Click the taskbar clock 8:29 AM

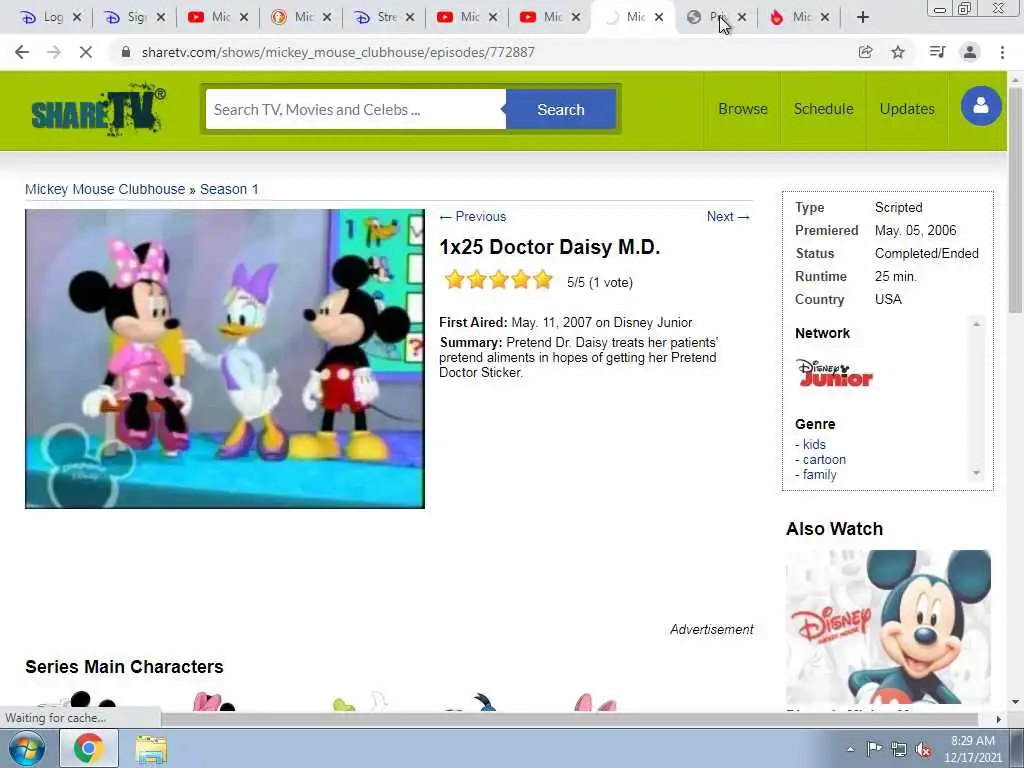972,741
